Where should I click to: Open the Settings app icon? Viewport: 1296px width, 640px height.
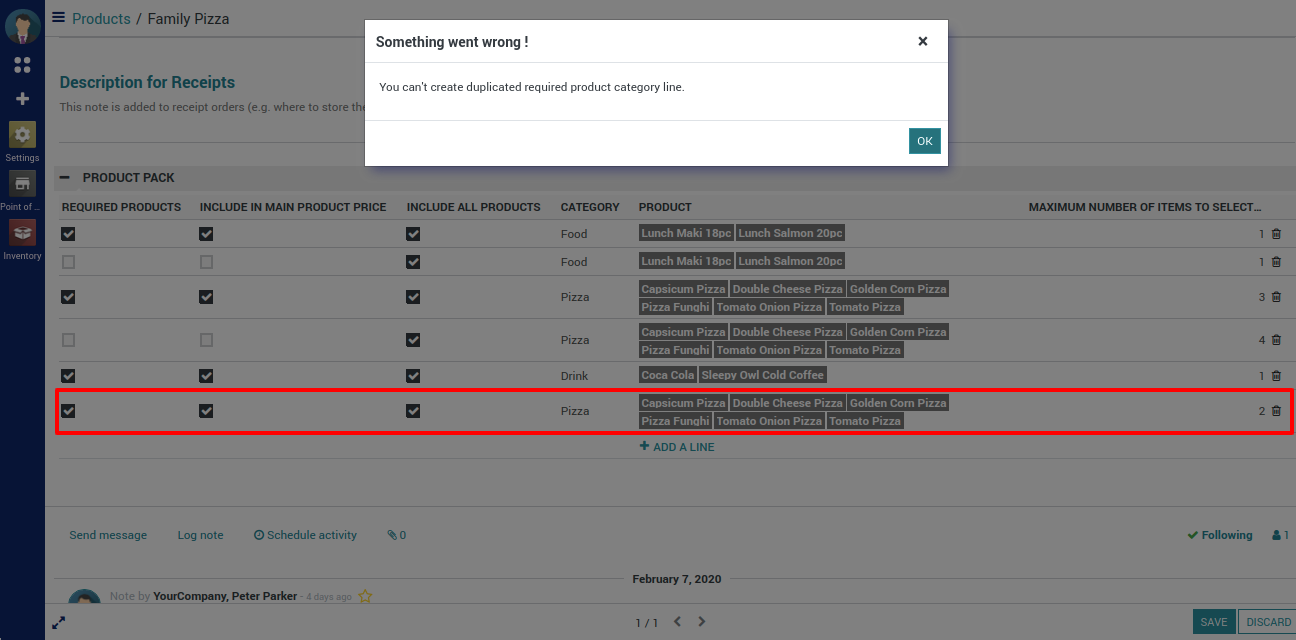tap(22, 135)
